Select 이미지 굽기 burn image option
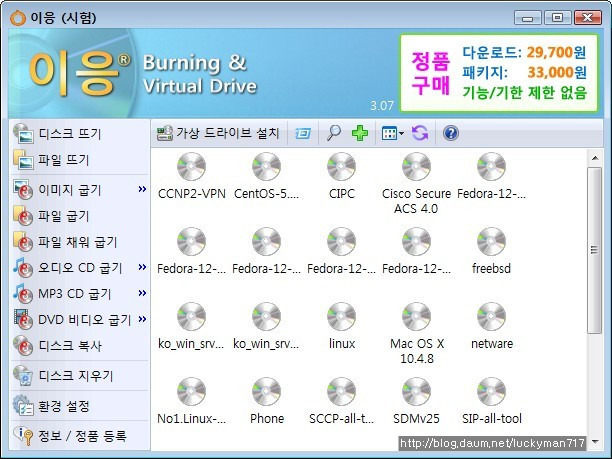The image size is (612, 459). point(69,190)
